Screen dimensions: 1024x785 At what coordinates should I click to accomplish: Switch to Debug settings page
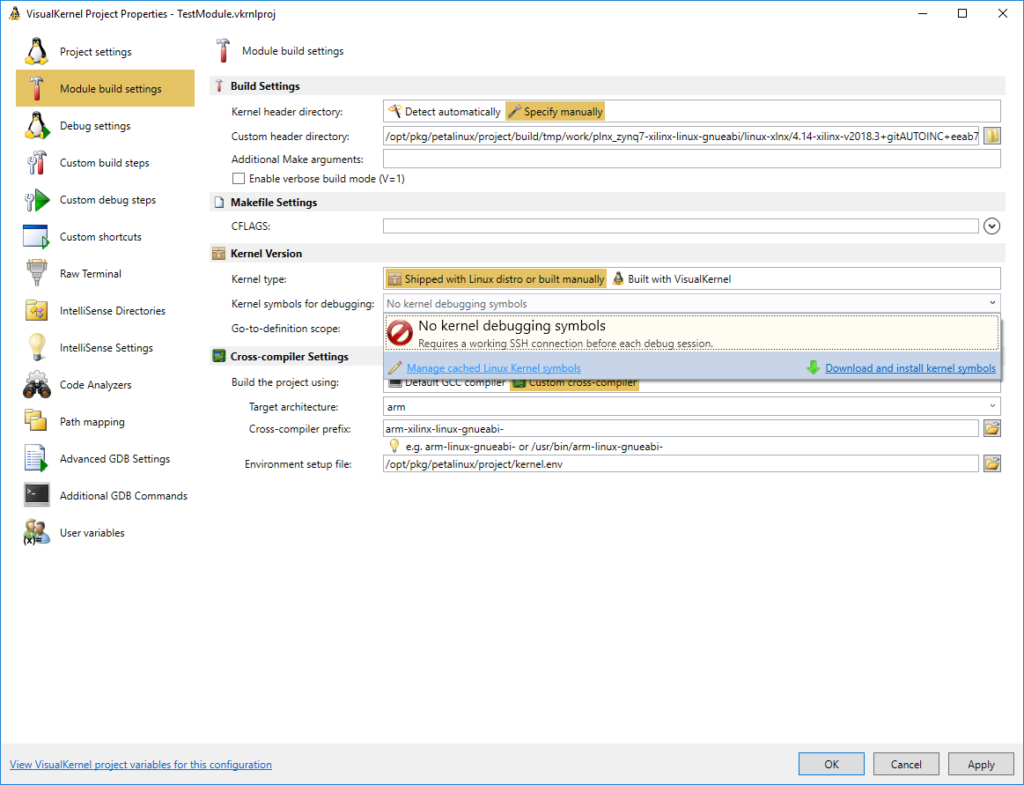[95, 126]
